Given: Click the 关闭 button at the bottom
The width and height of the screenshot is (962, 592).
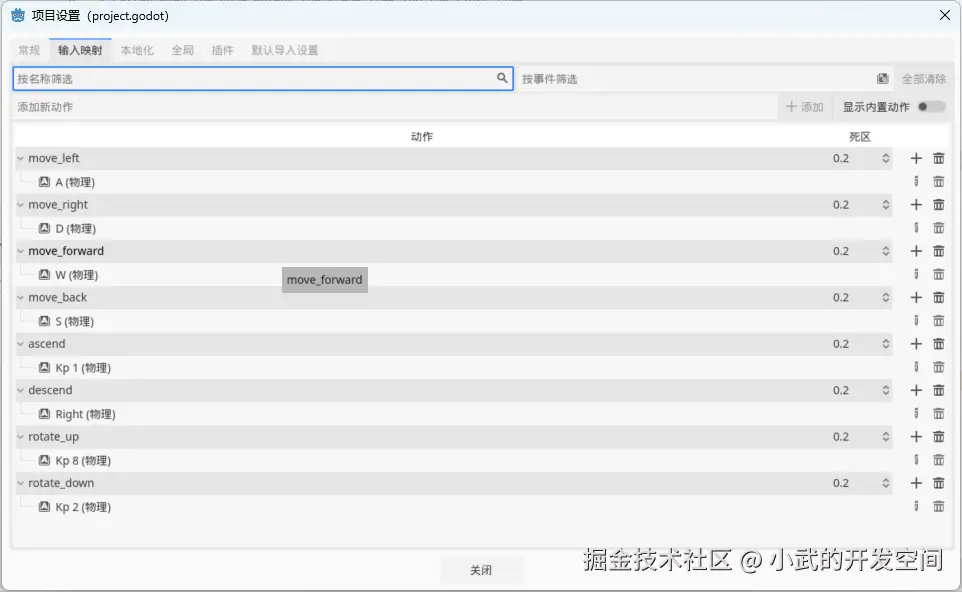Looking at the screenshot, I should [482, 570].
